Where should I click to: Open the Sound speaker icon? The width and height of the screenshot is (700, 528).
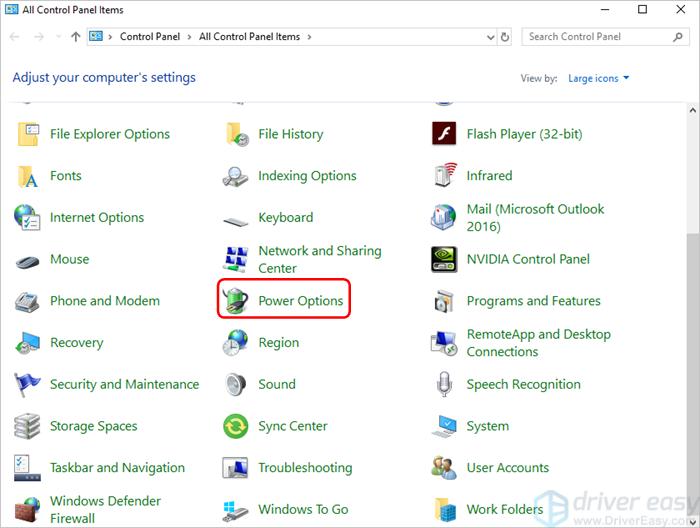click(235, 384)
